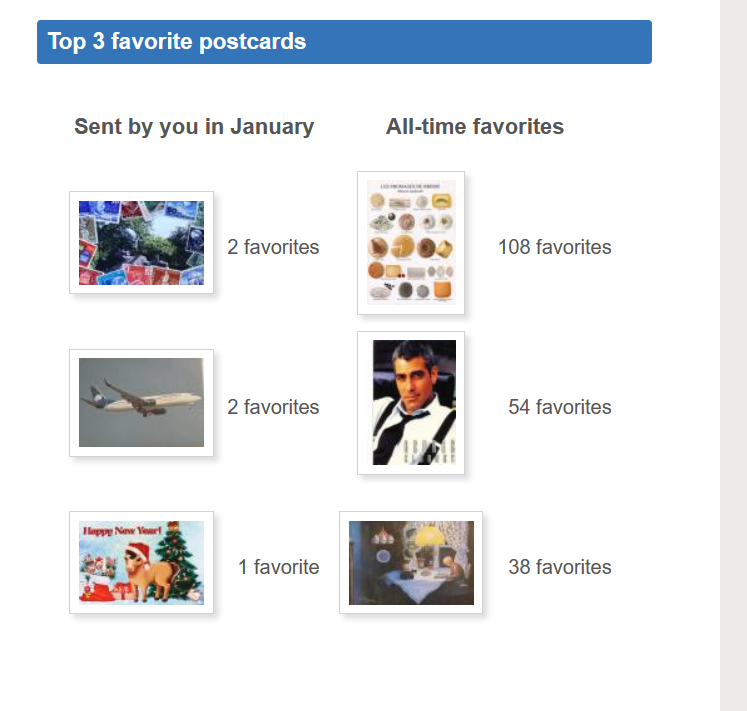
Task: Open the stamps-bordered postcard thumbnail
Action: pos(141,243)
